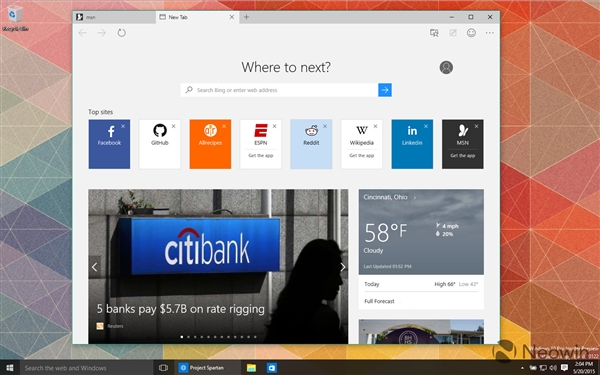
Task: Remove ESPN tile with its X
Action: (x=274, y=126)
